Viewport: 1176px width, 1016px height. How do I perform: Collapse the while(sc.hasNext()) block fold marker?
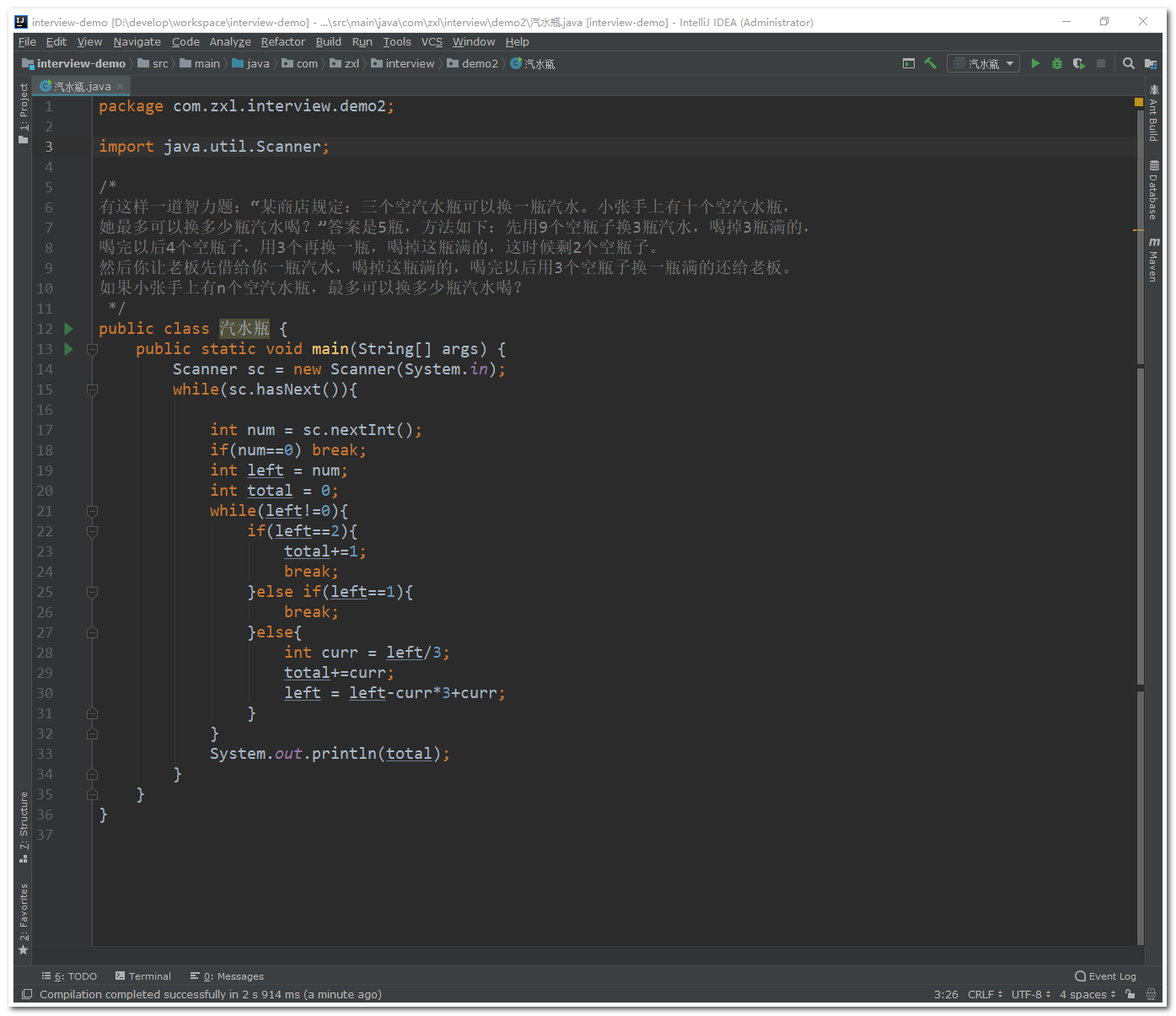pos(92,390)
